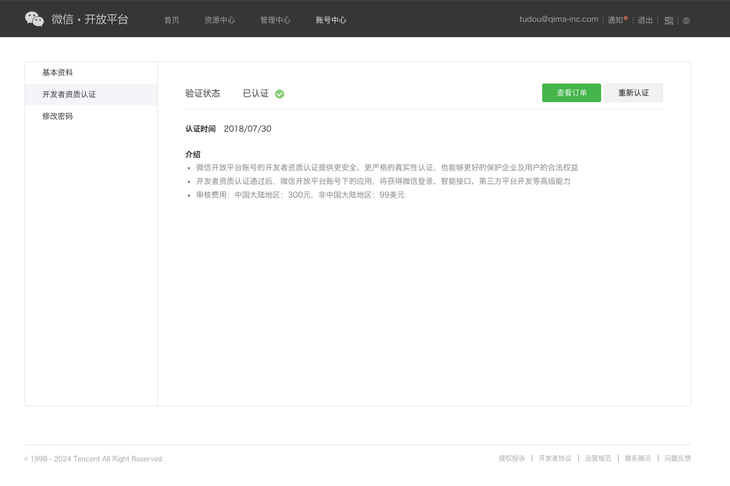The width and height of the screenshot is (730, 486).
Task: Open 修改密码 in sidebar
Action: pyautogui.click(x=91, y=116)
